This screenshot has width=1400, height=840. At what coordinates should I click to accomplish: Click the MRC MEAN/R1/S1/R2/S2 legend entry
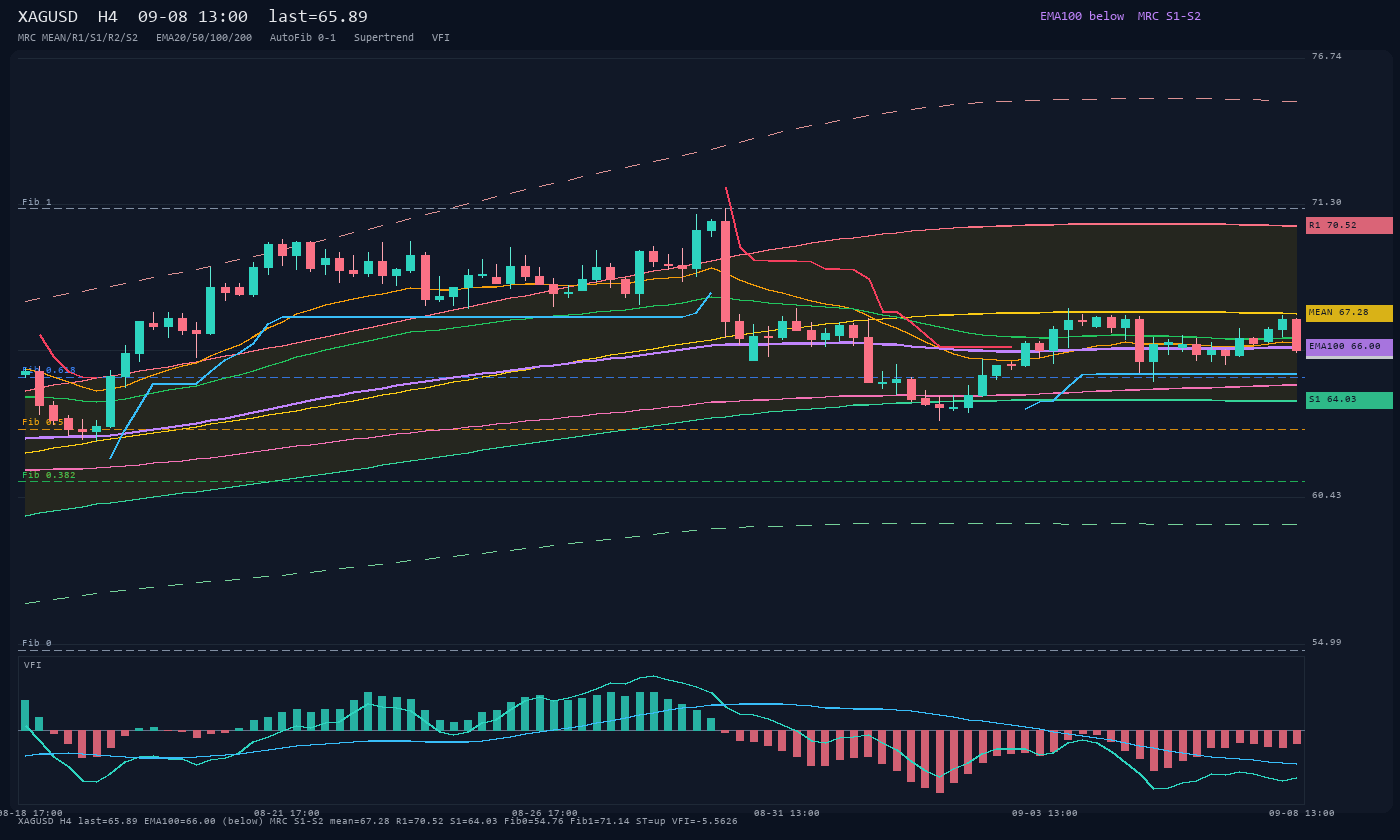[x=78, y=38]
